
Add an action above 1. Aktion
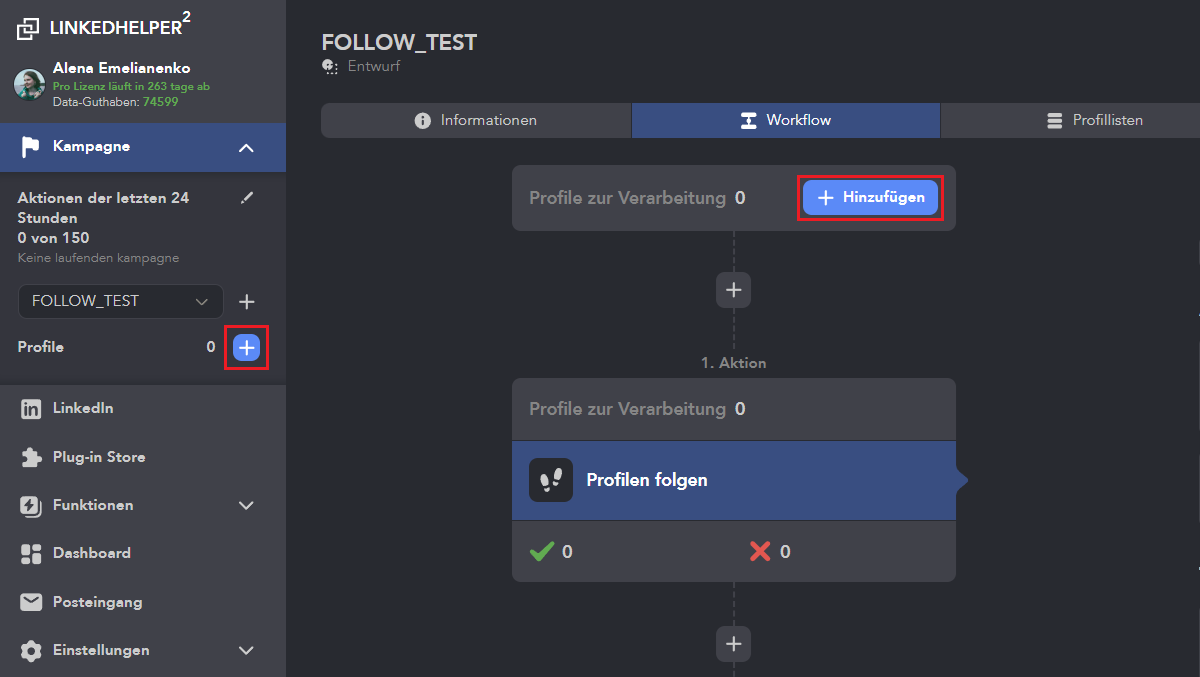pyautogui.click(x=733, y=290)
